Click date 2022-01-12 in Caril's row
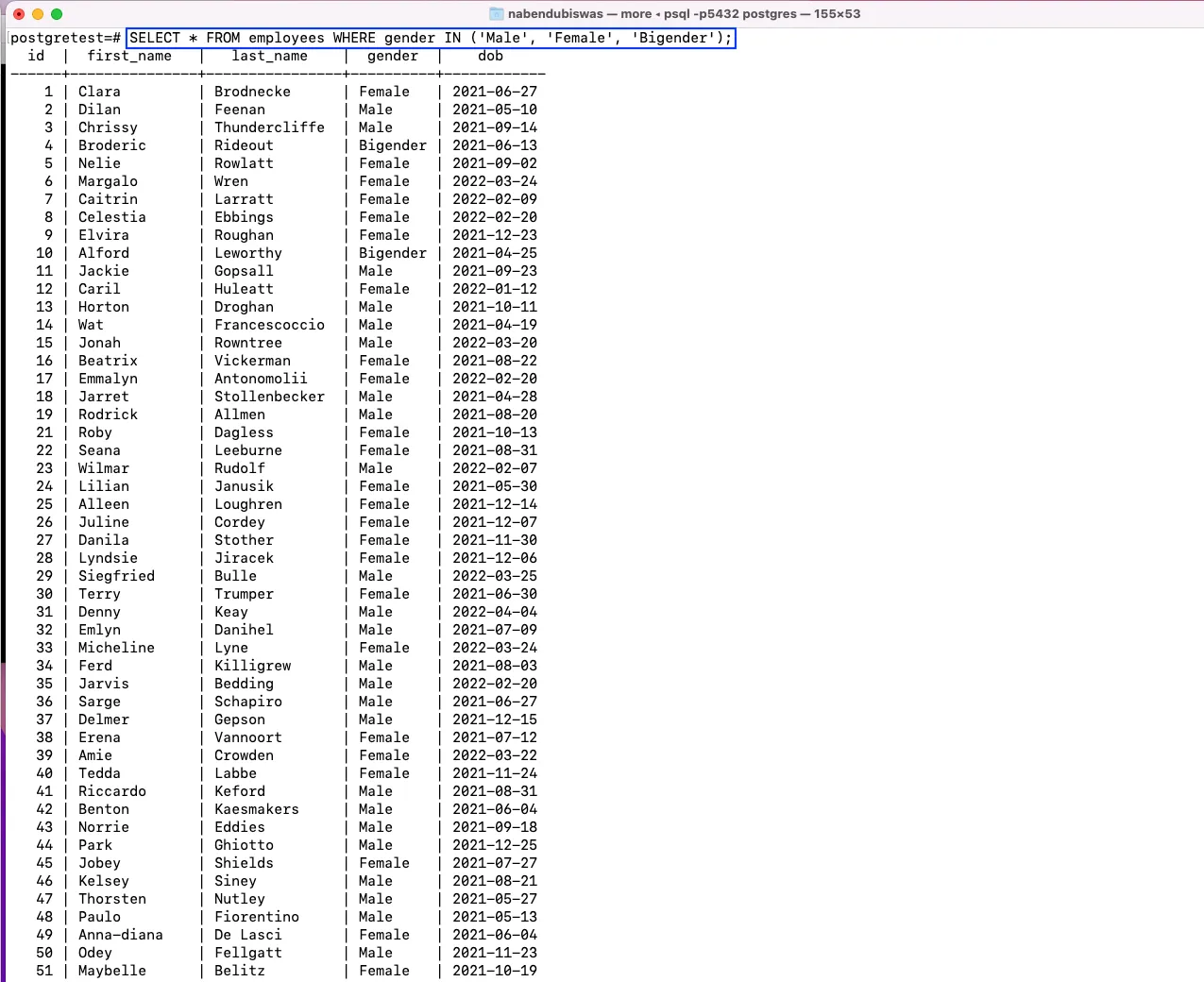 (495, 289)
